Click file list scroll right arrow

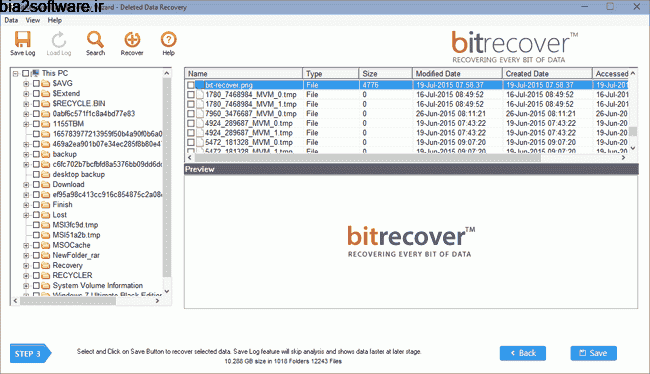pos(623,158)
